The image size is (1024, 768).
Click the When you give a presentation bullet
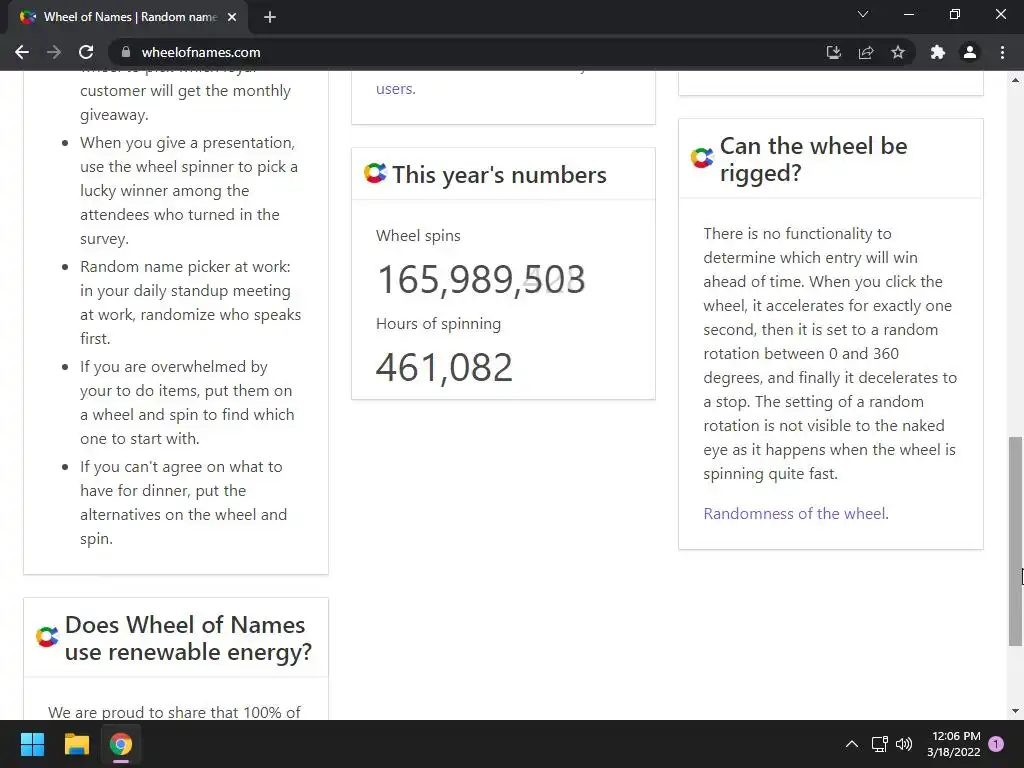tap(189, 191)
